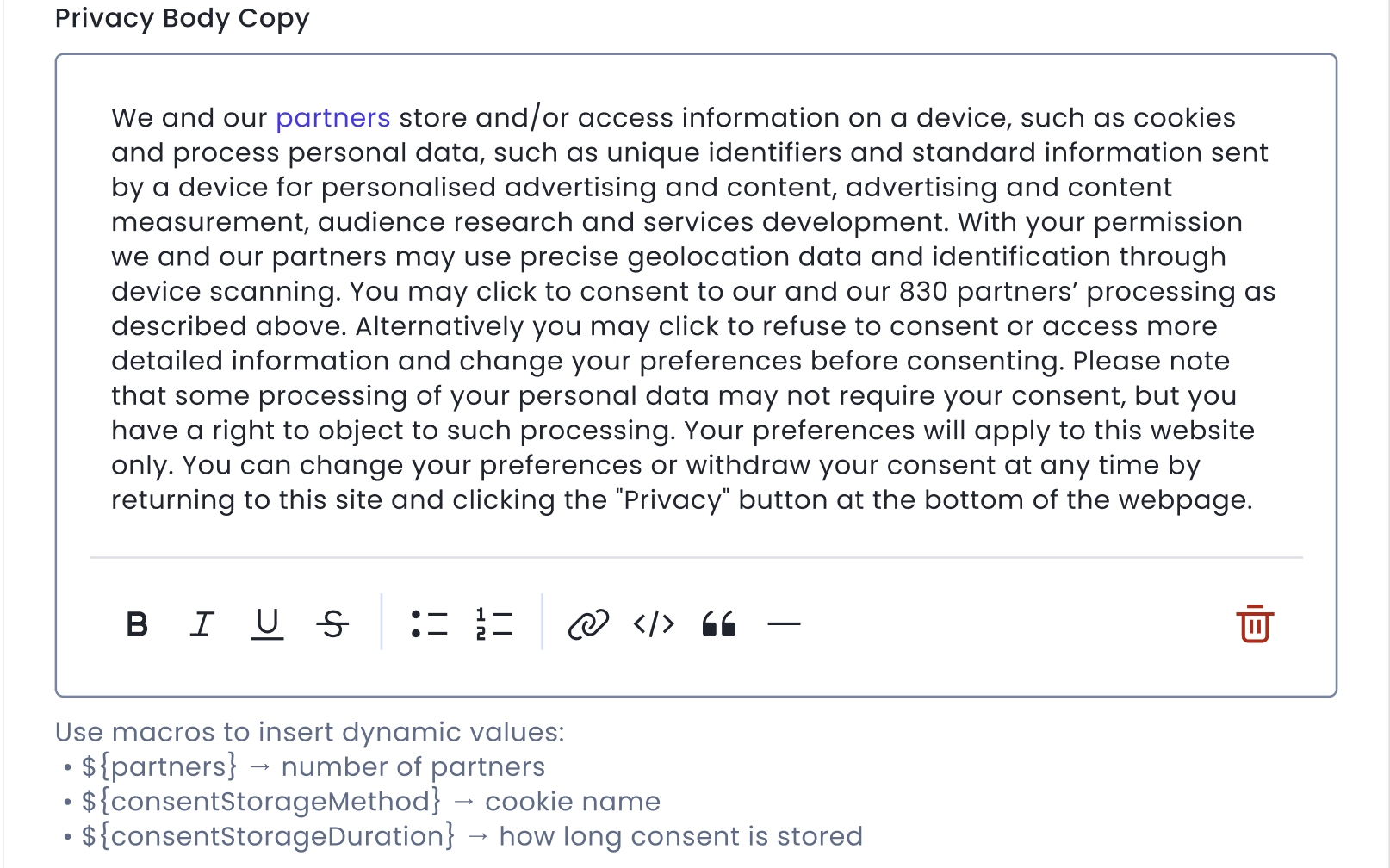The image size is (1390, 868).
Task: Click the ${consentStorageMethod} macro hint
Action: 261,802
